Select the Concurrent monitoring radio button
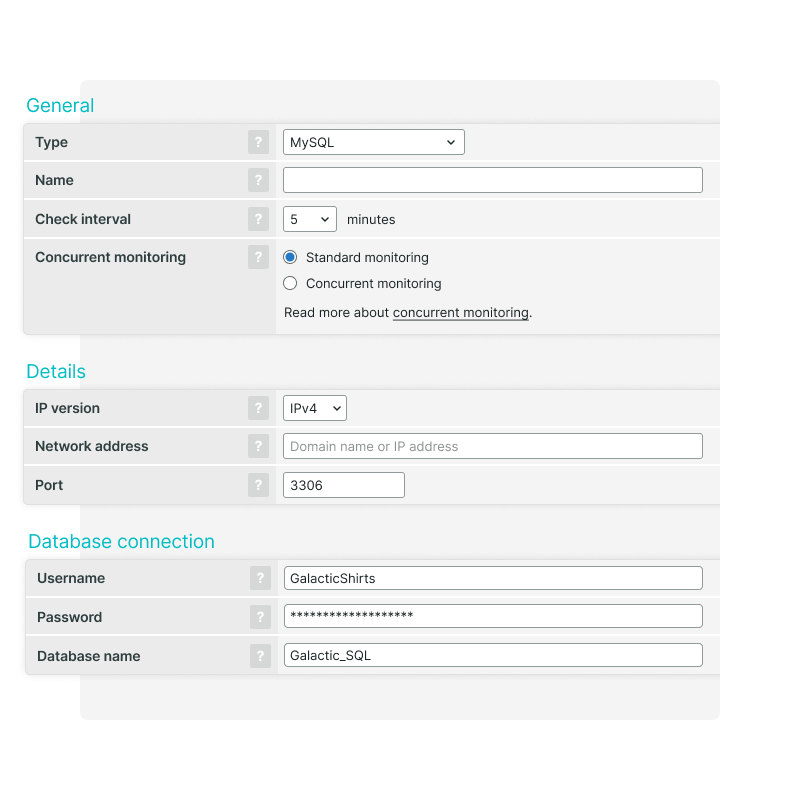This screenshot has width=800, height=800. click(290, 283)
